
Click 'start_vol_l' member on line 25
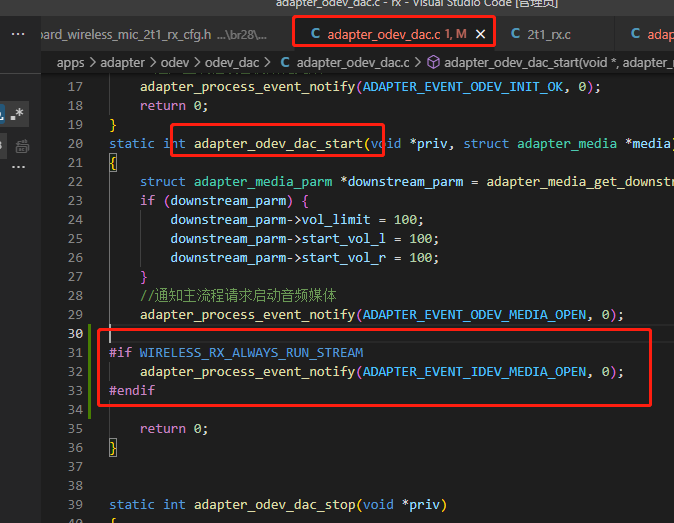[343, 239]
